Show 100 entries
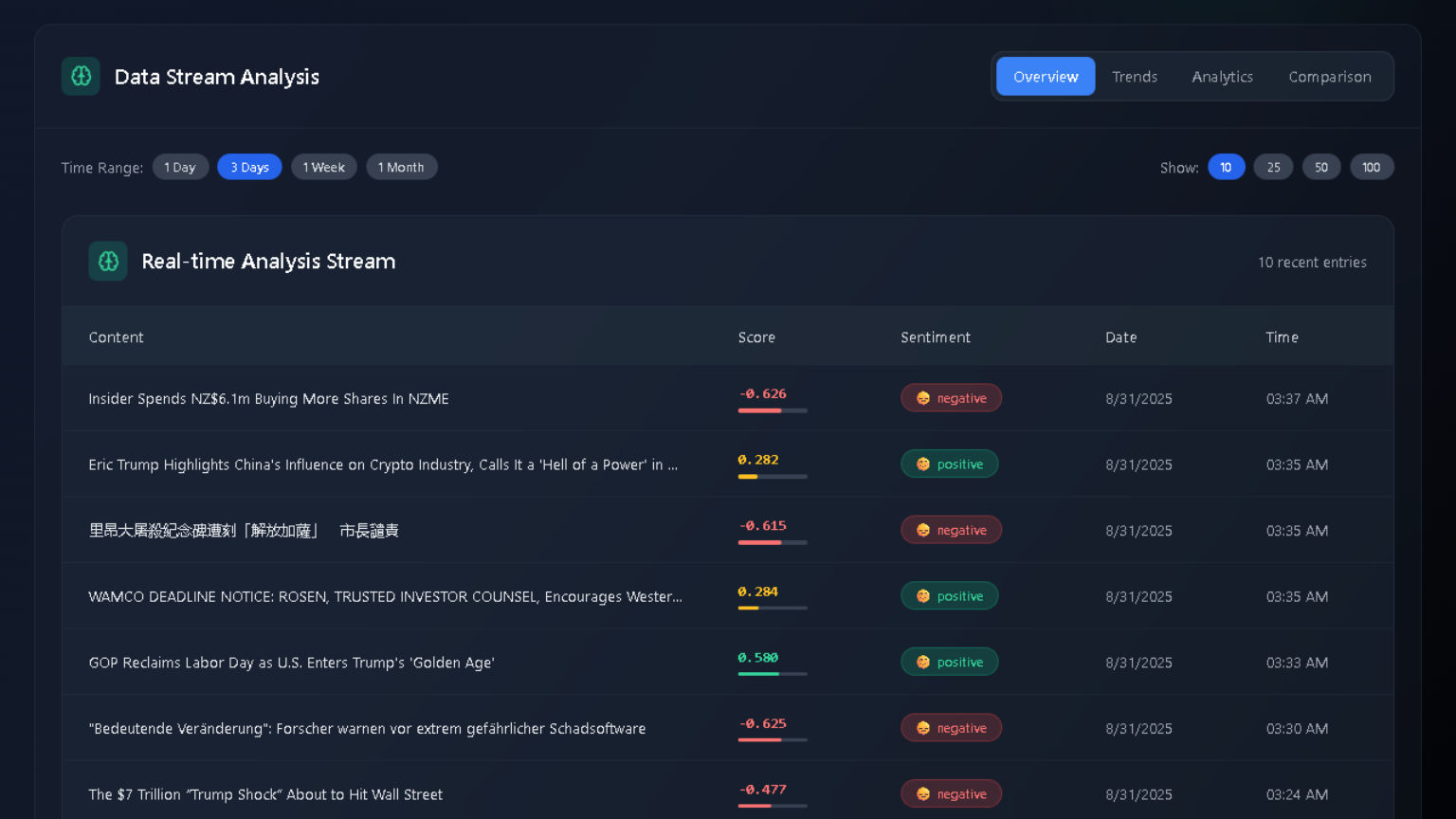 1372,167
